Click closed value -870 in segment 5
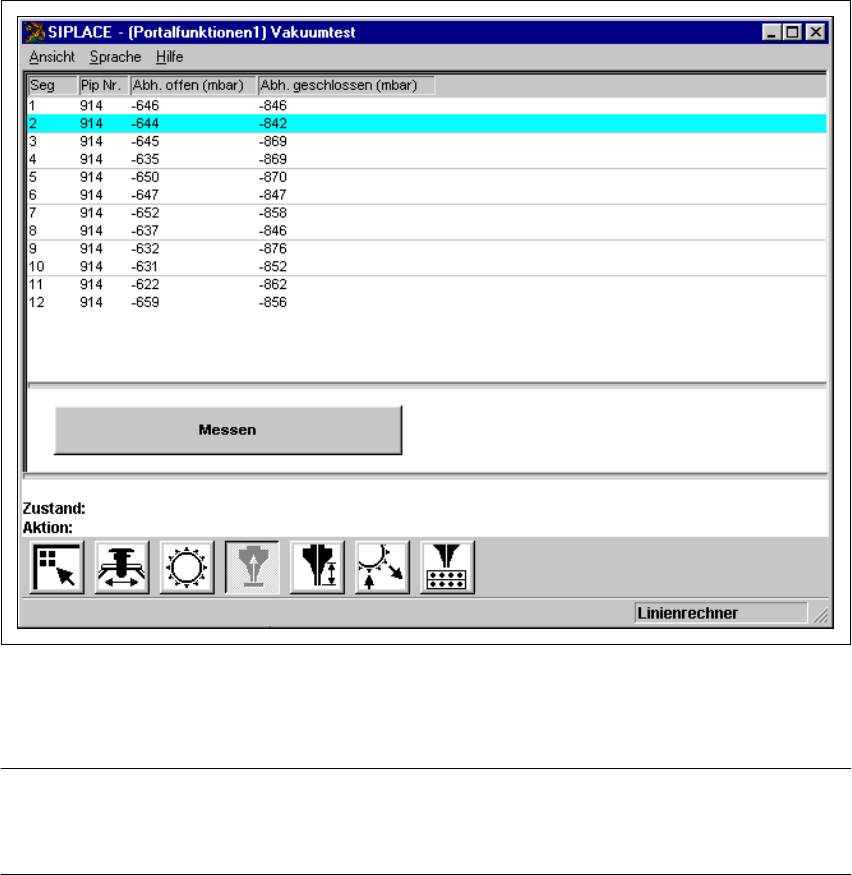The image size is (852, 875). tap(273, 177)
